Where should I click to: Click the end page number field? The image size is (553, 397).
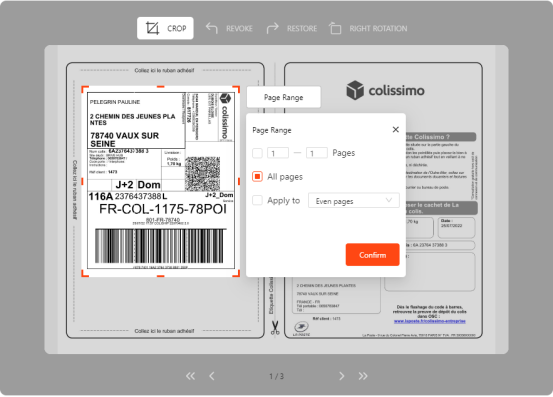click(x=317, y=153)
